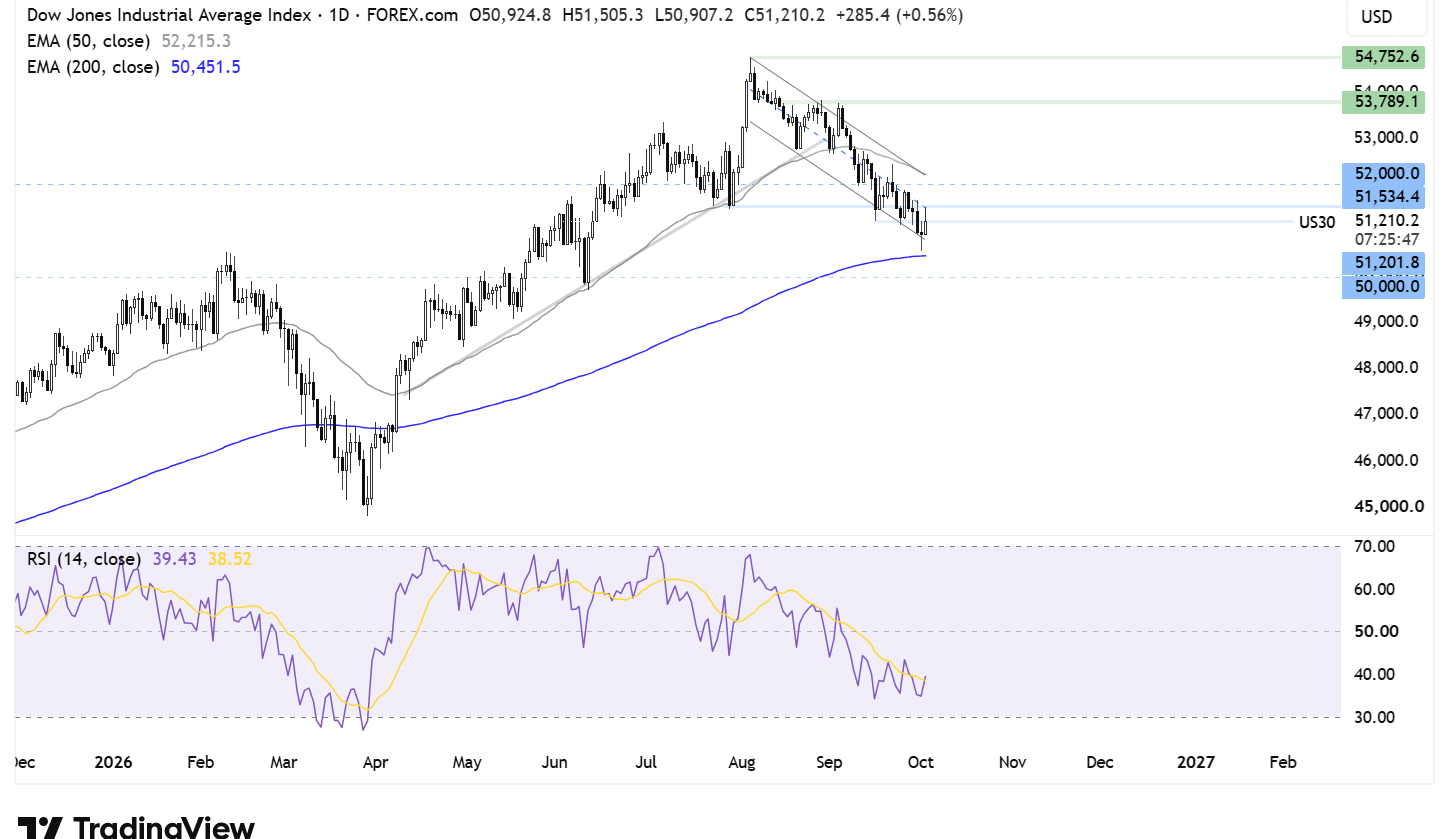Click the 2027 time axis label
Viewport: 1449px width, 839px height.
(1196, 762)
